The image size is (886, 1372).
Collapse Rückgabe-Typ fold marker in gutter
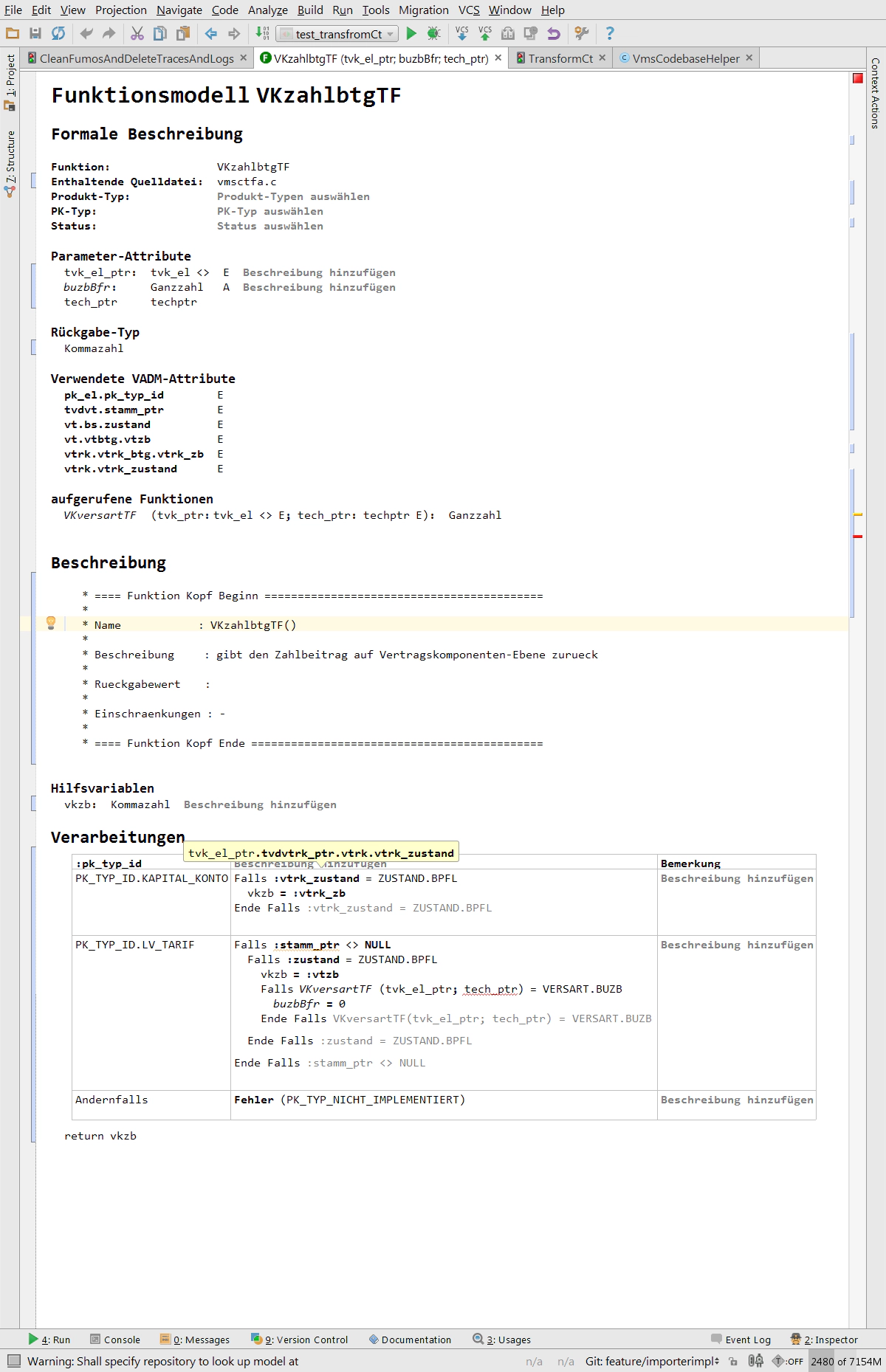[33, 347]
